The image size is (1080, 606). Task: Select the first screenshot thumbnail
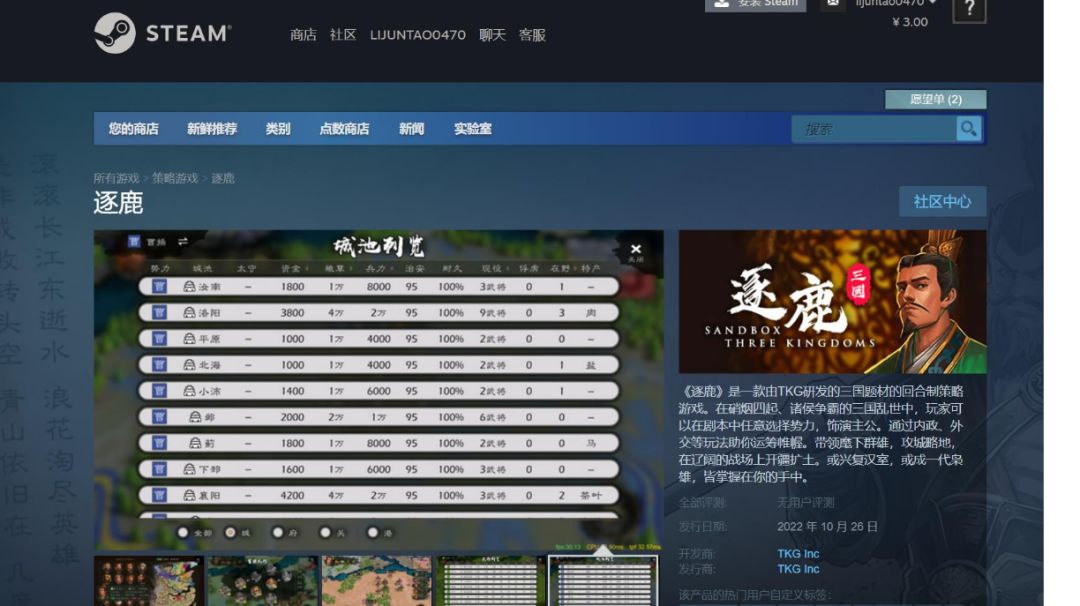(x=149, y=581)
